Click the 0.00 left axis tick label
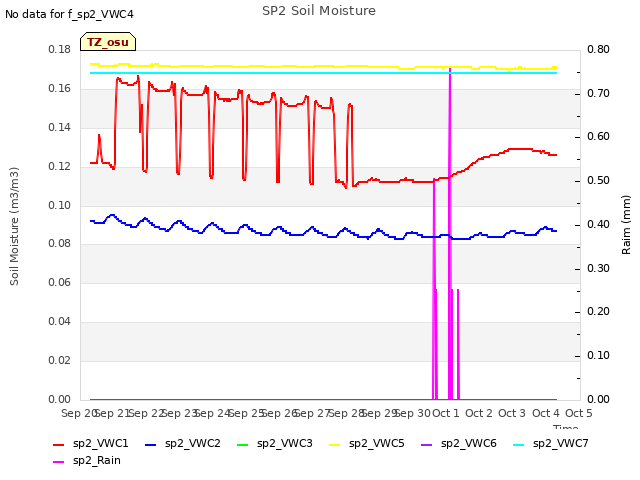 (60, 399)
